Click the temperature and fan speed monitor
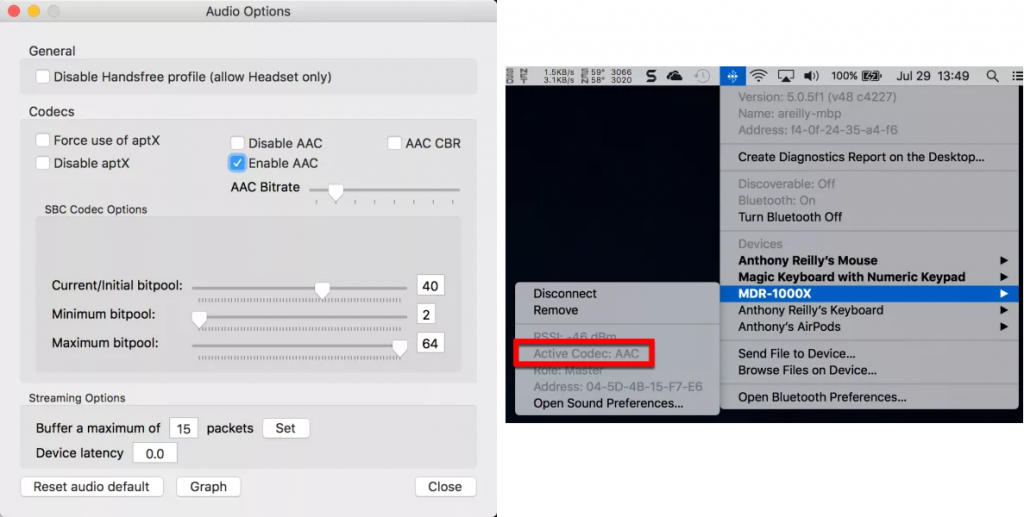1024x517 pixels. click(x=607, y=76)
